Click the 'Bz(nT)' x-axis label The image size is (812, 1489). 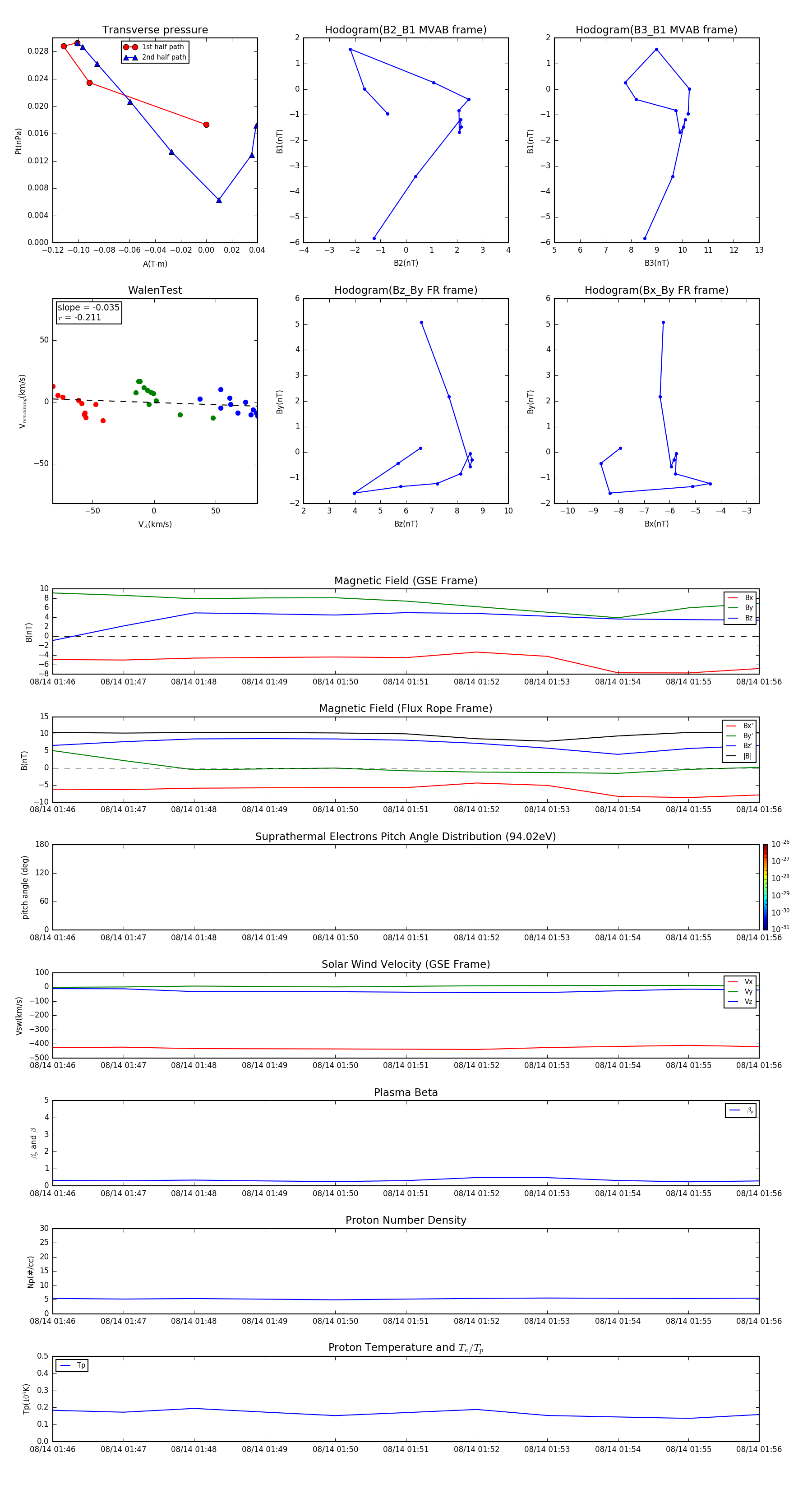coord(406,524)
